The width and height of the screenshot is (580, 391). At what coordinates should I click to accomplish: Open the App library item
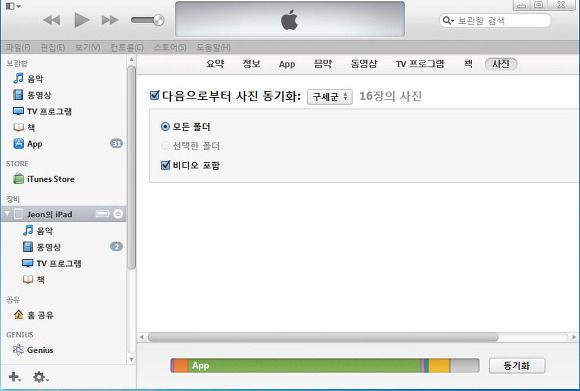pyautogui.click(x=28, y=144)
